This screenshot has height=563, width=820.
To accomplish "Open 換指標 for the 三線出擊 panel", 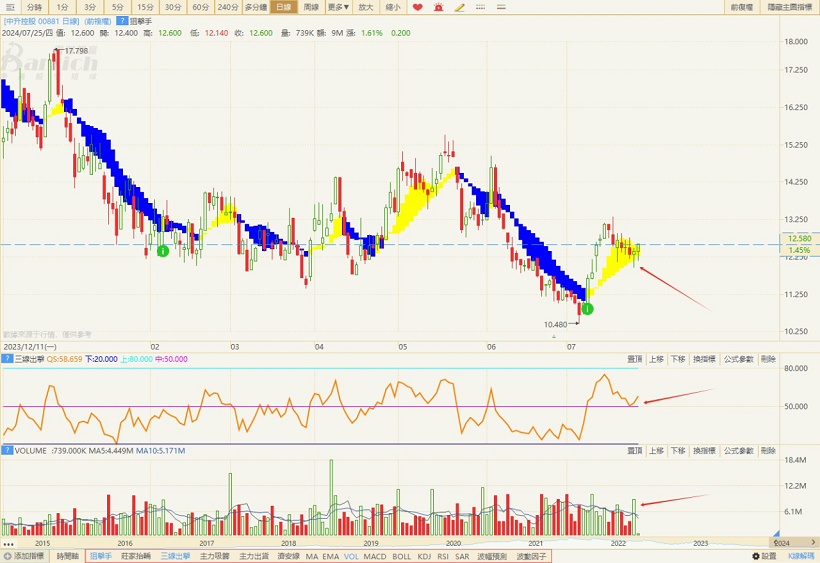I will coord(702,358).
